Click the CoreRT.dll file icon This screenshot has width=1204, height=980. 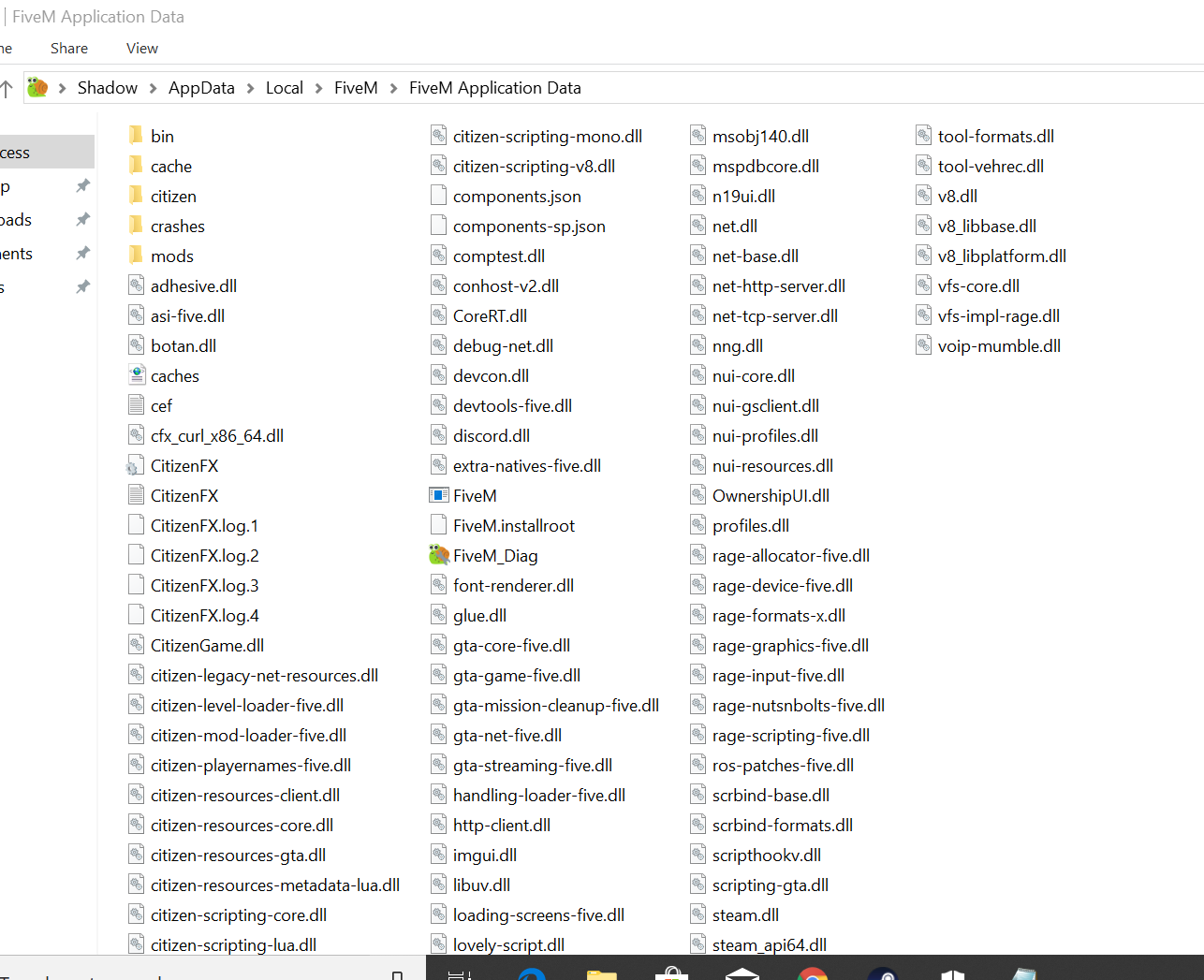coord(438,315)
